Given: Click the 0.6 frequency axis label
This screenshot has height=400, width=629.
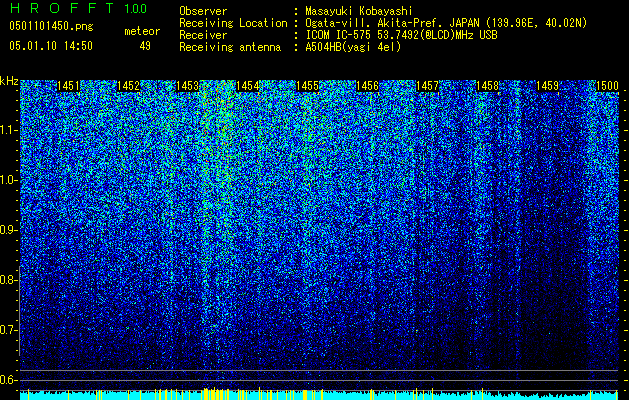Looking at the screenshot, I should click(x=8, y=380).
